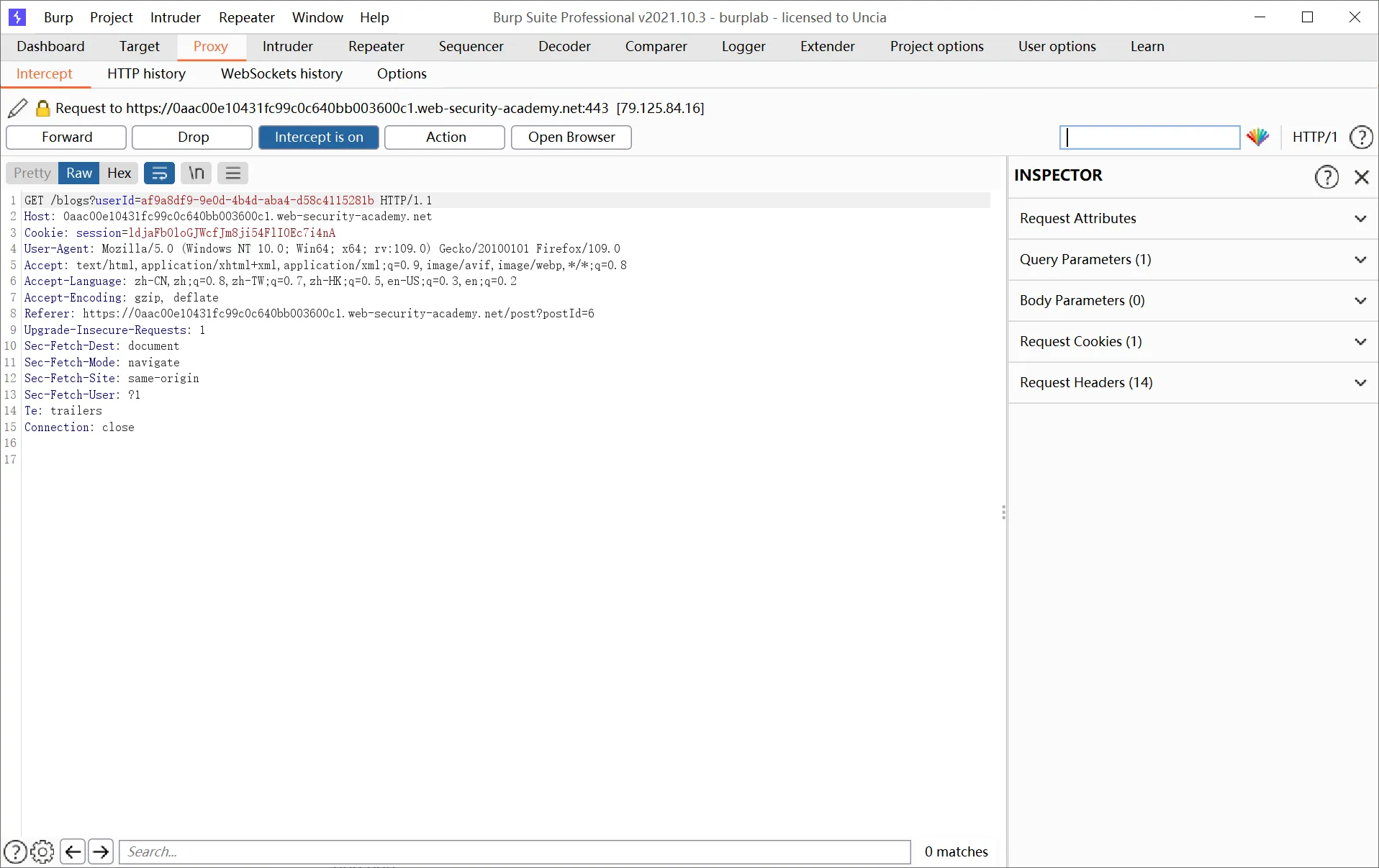Click the userId parameter value in request

[x=257, y=200]
